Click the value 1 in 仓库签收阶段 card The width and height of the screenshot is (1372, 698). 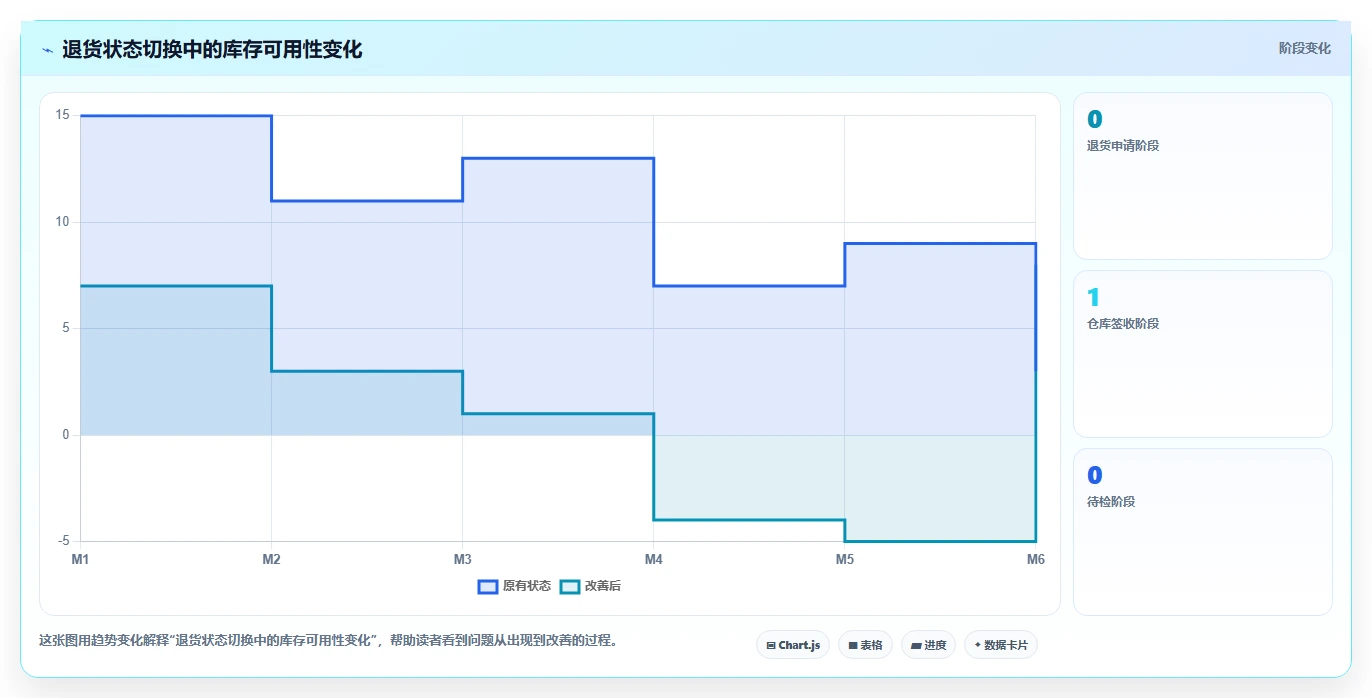(1093, 297)
